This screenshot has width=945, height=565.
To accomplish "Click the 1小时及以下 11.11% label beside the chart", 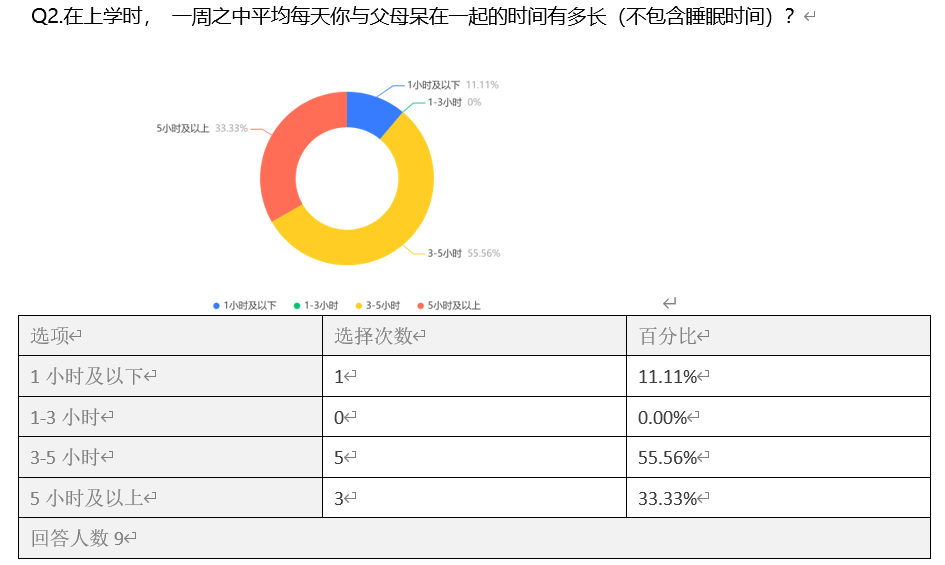I will [452, 85].
